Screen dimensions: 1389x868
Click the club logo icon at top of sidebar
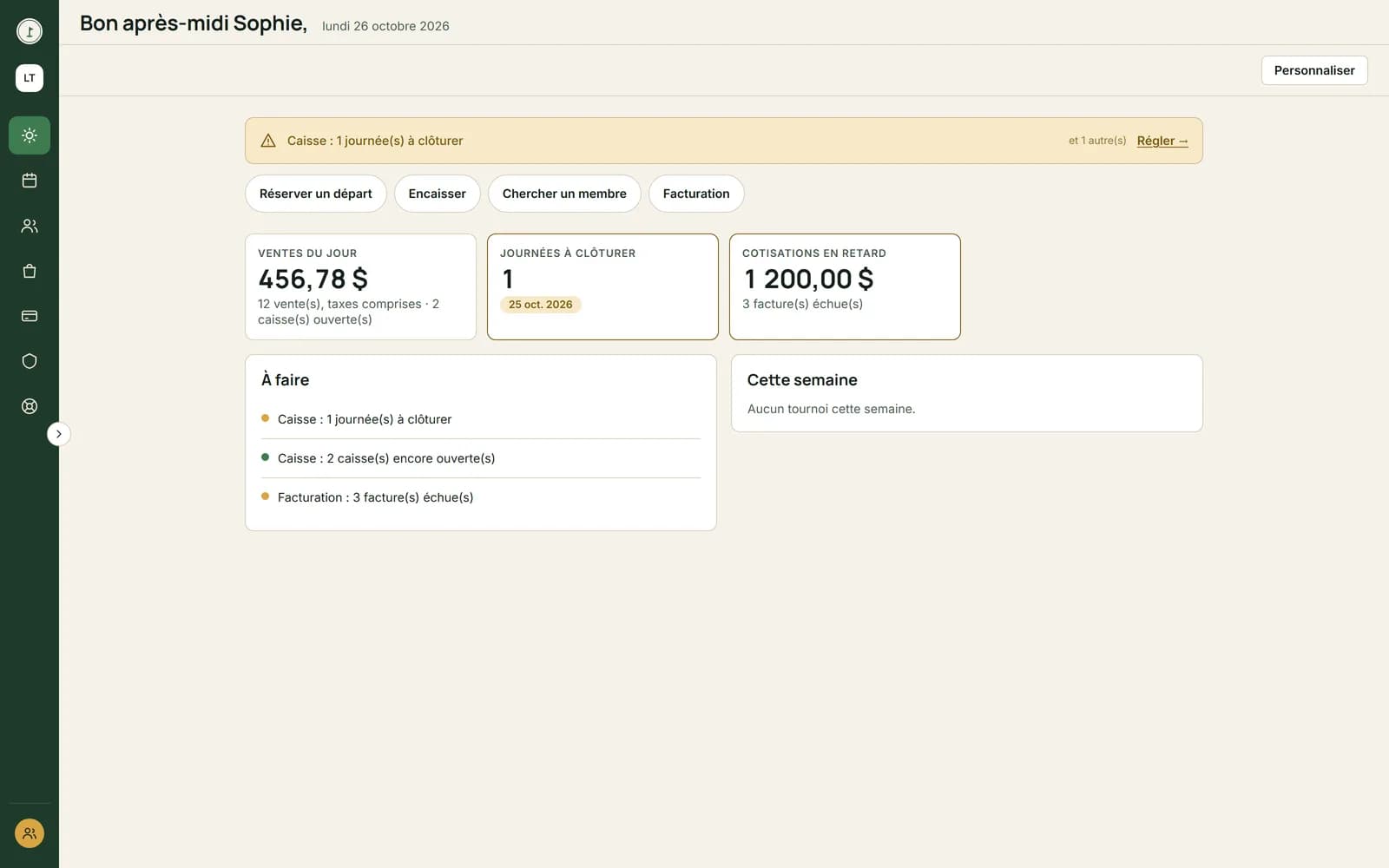click(x=30, y=31)
